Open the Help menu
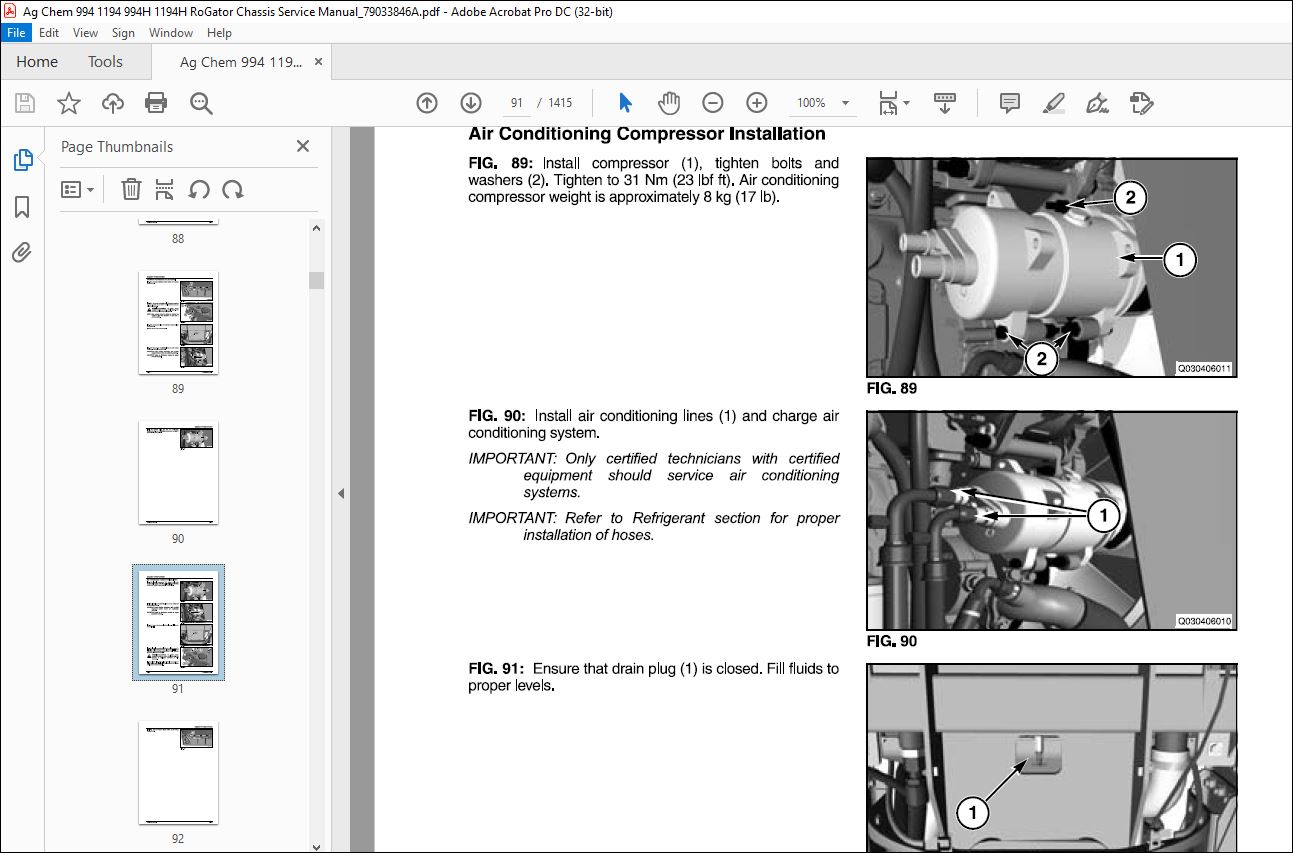The height and width of the screenshot is (853, 1293). click(219, 33)
